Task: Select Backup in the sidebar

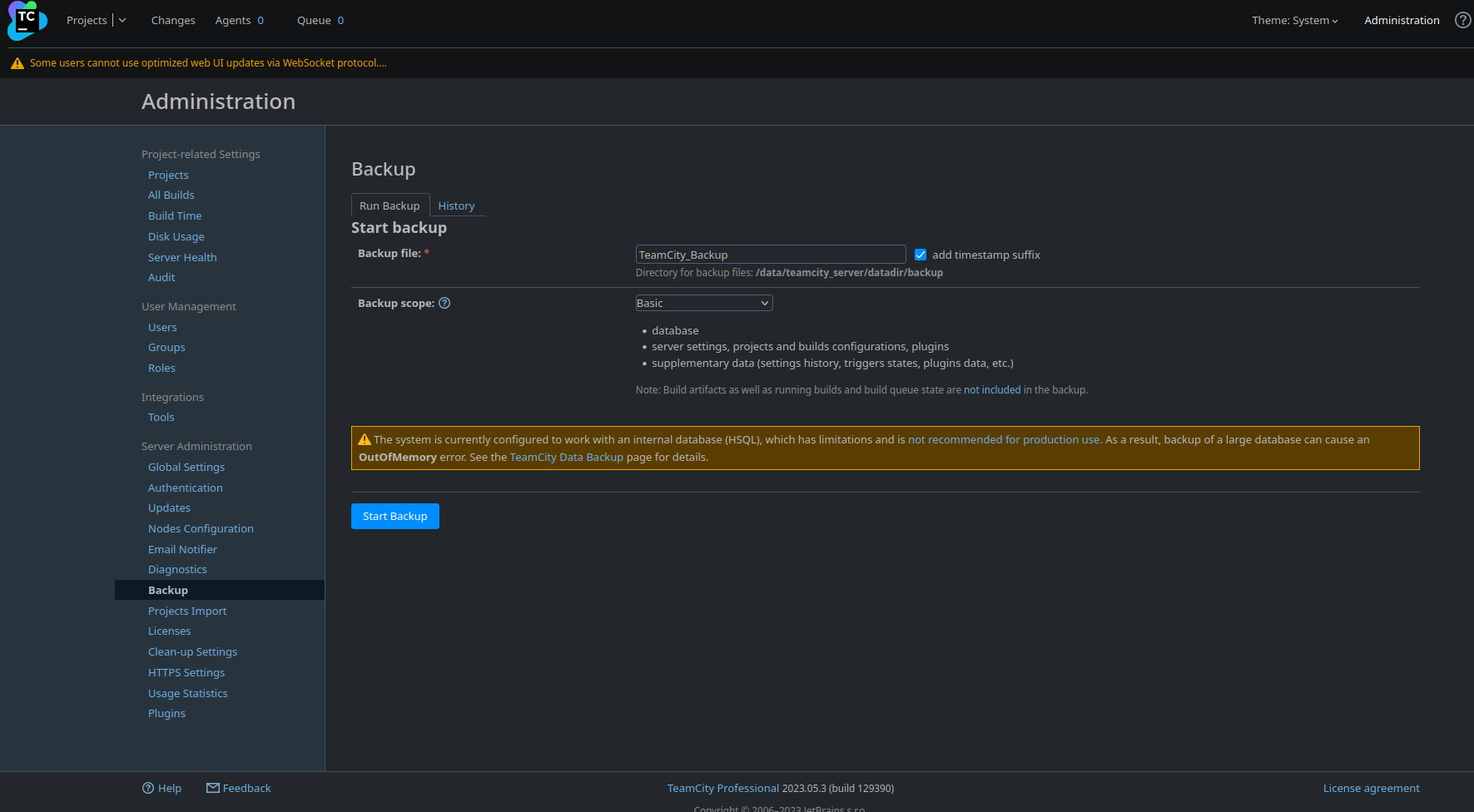Action: [x=220, y=590]
